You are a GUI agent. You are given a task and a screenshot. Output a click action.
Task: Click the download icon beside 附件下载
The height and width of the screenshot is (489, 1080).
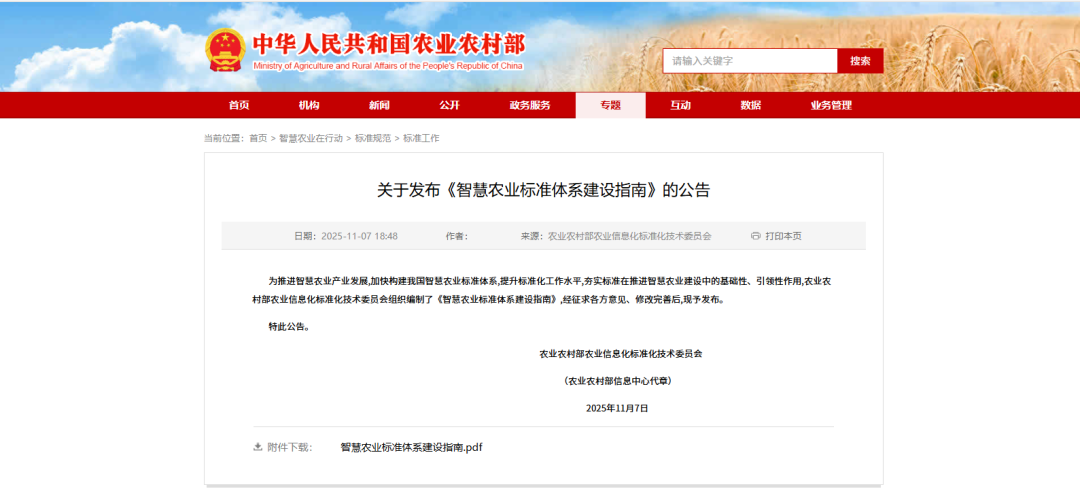click(x=258, y=447)
